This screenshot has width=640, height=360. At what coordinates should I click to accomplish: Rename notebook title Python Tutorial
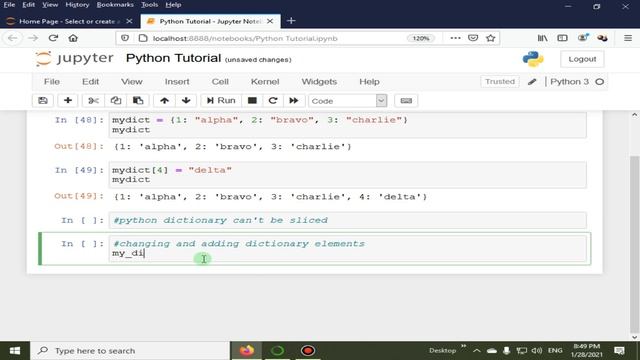(x=173, y=58)
